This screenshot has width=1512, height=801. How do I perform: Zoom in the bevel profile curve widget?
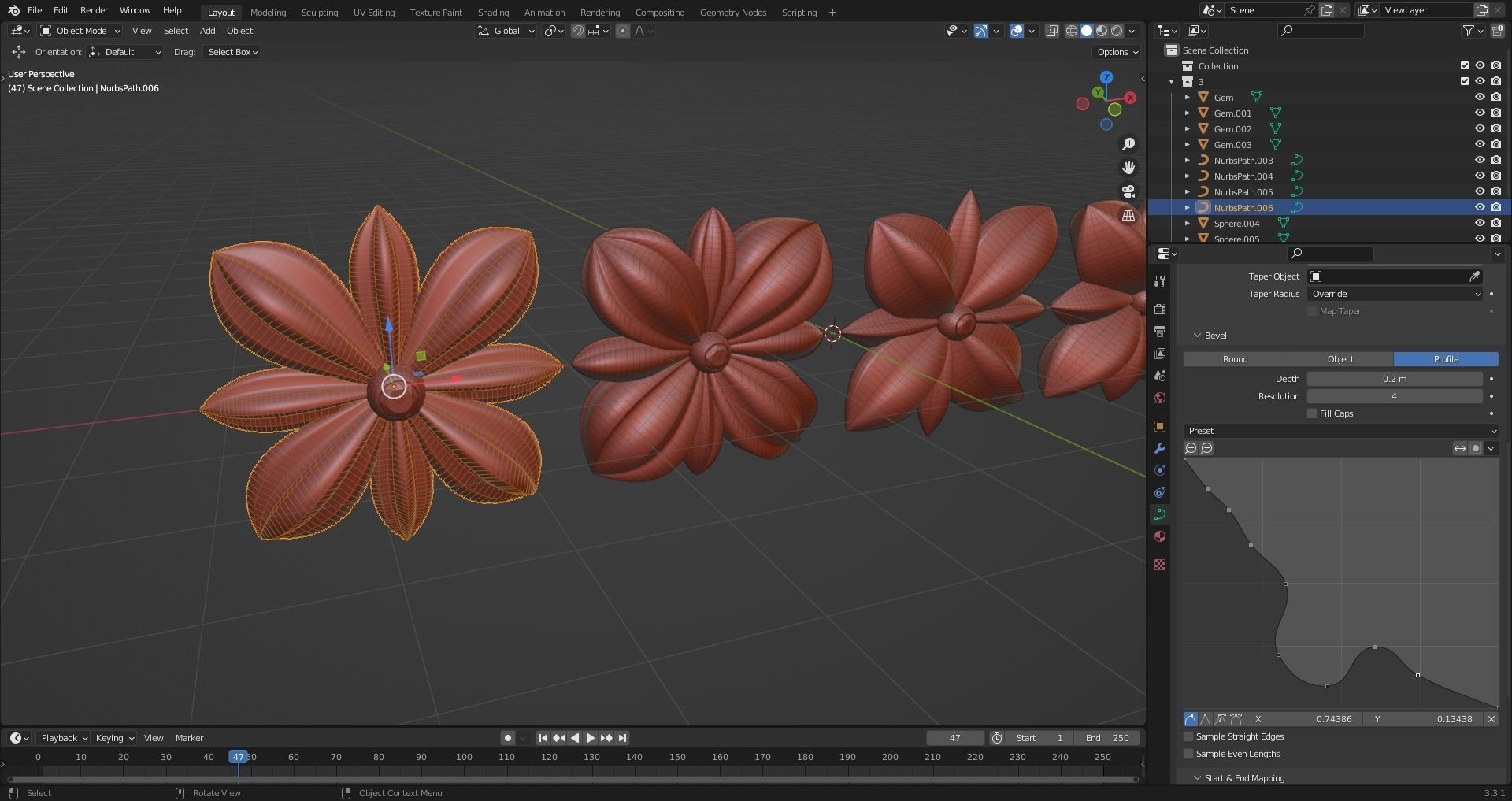[x=1191, y=448]
